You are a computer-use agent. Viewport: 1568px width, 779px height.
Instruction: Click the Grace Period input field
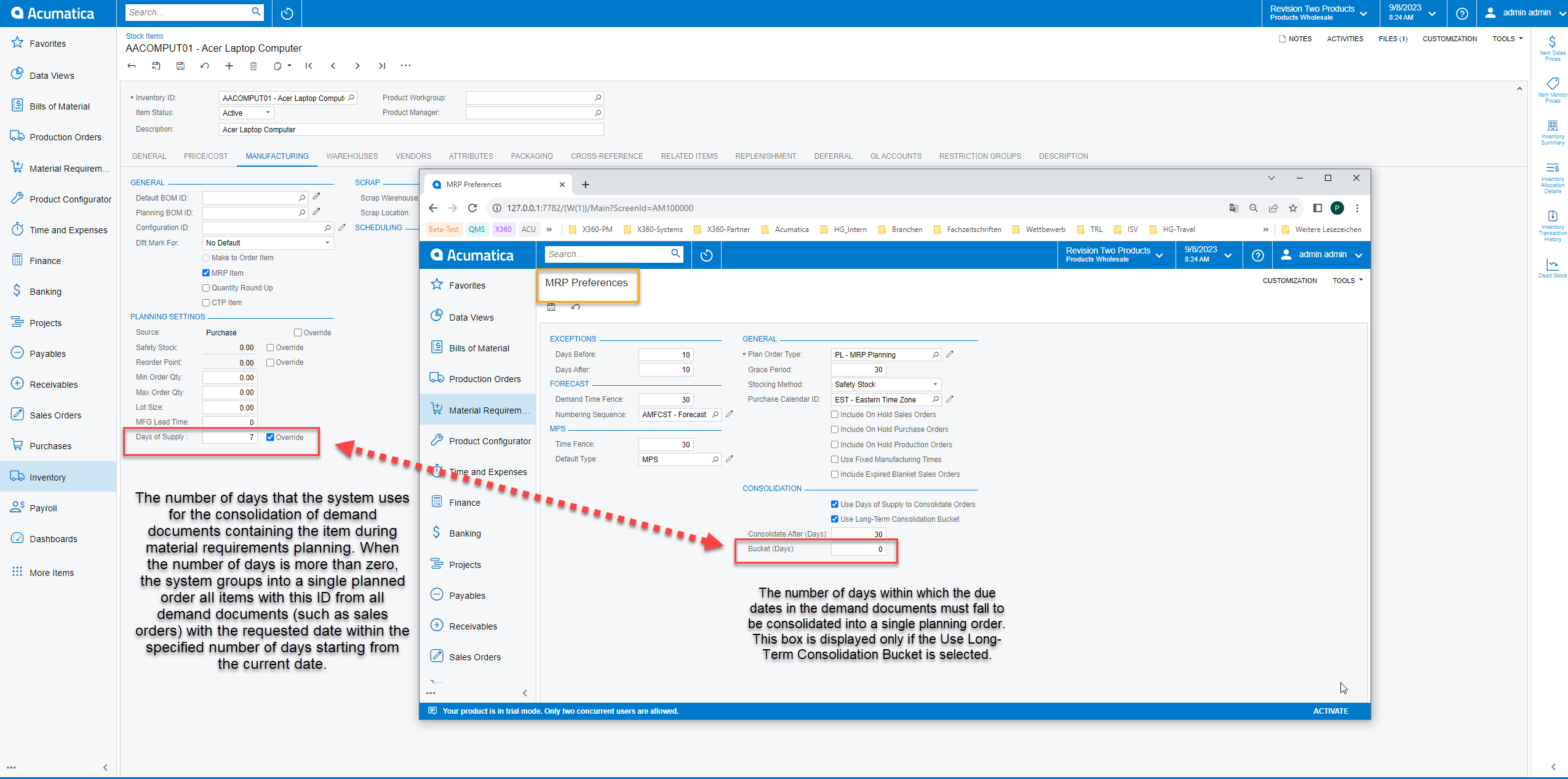click(x=858, y=369)
